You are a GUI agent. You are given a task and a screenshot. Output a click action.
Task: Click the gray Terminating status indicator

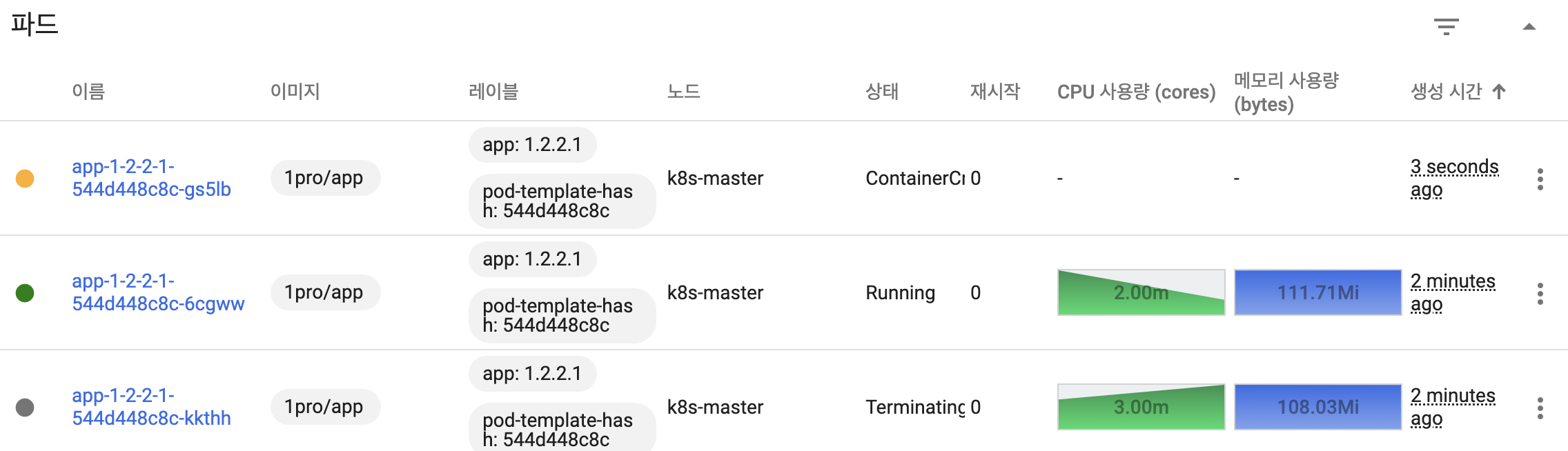(25, 408)
